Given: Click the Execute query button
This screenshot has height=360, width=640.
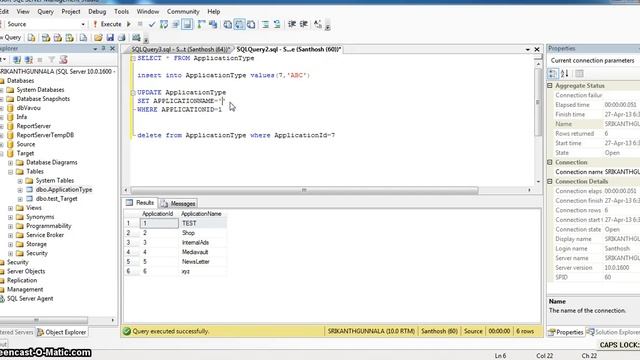Looking at the screenshot, I should pos(107,24).
